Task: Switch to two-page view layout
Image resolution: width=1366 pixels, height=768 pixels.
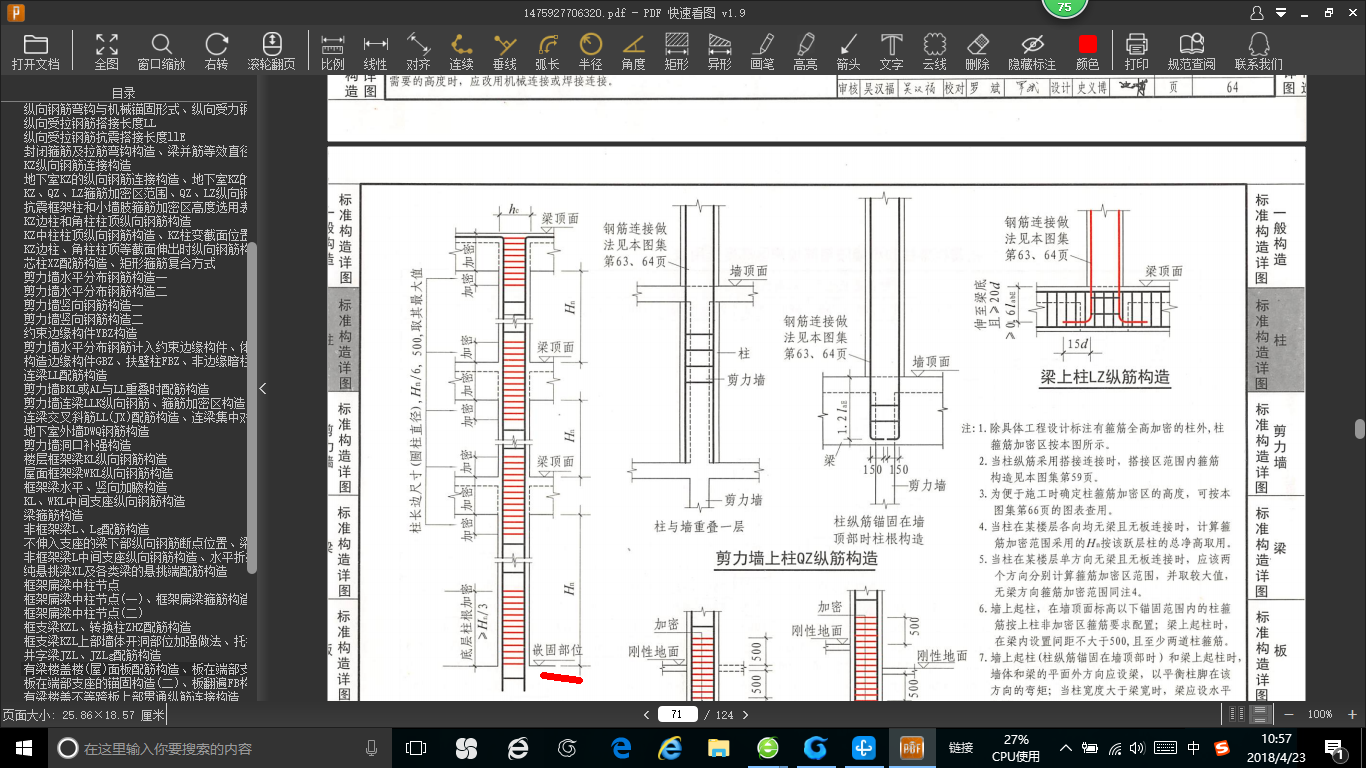Action: point(1238,714)
